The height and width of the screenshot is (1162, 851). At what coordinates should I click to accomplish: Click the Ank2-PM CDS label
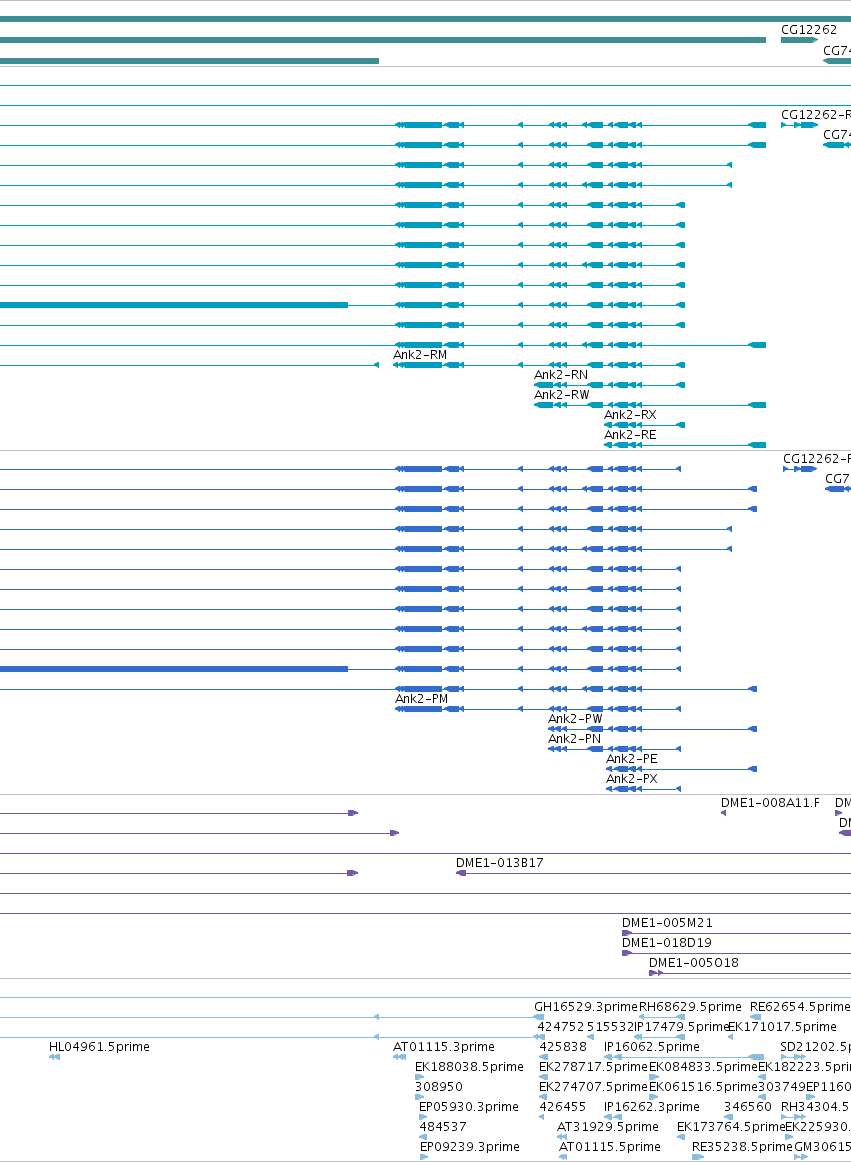tap(421, 699)
